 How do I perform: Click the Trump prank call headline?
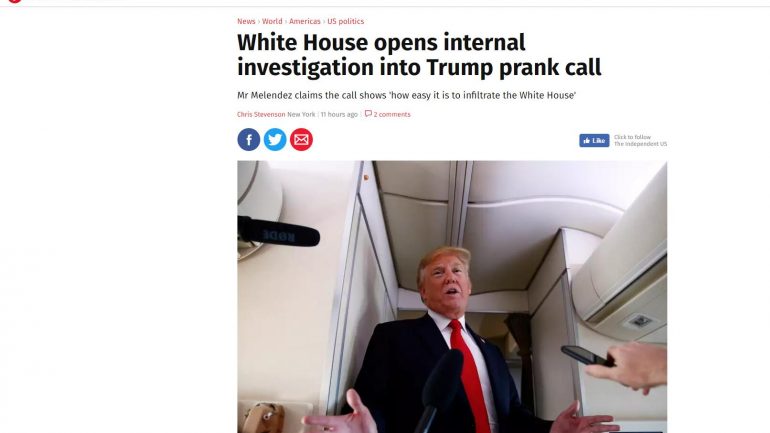click(x=419, y=54)
